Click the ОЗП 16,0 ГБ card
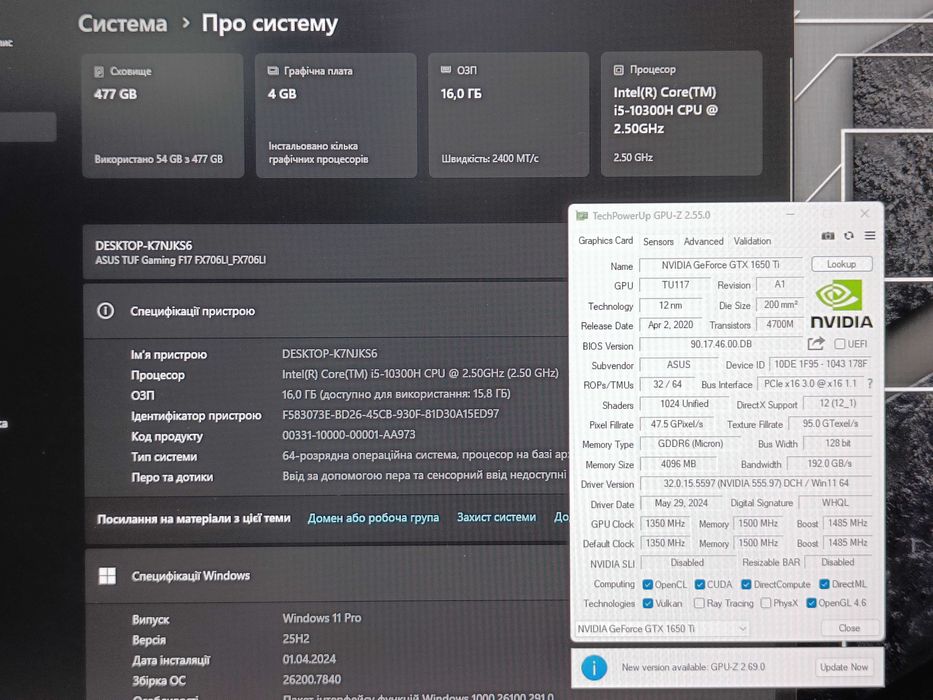Screen dimensions: 933x700 point(509,114)
